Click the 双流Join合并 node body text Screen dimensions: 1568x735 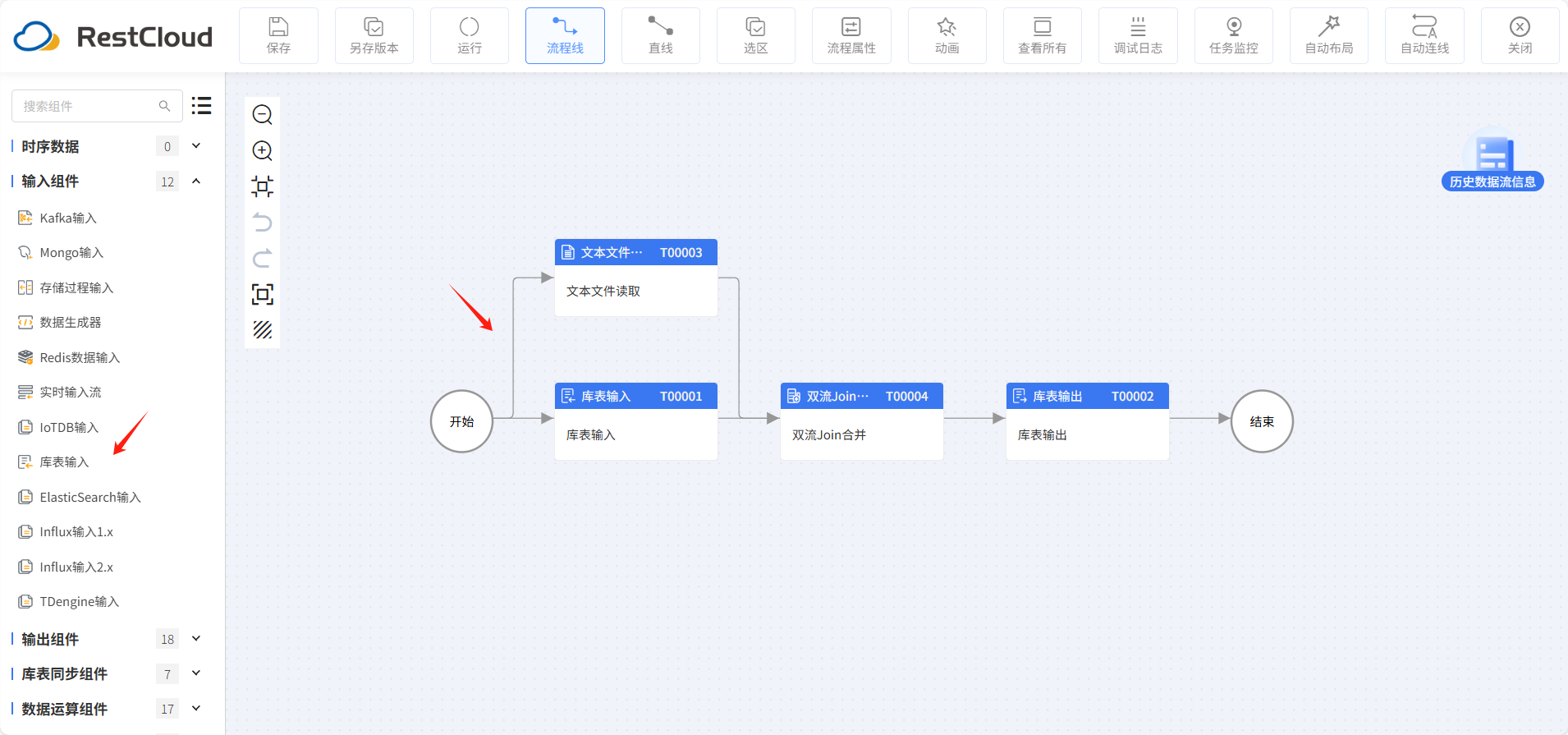pyautogui.click(x=829, y=435)
